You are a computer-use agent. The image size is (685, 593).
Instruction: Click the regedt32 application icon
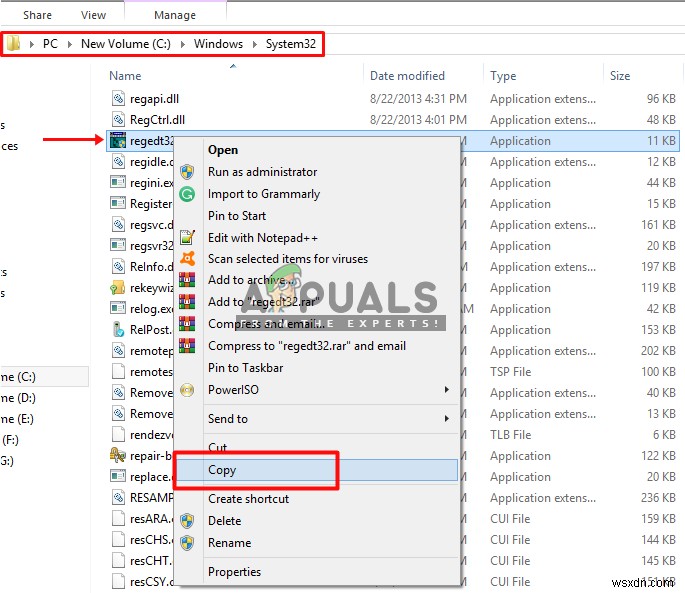[x=118, y=140]
